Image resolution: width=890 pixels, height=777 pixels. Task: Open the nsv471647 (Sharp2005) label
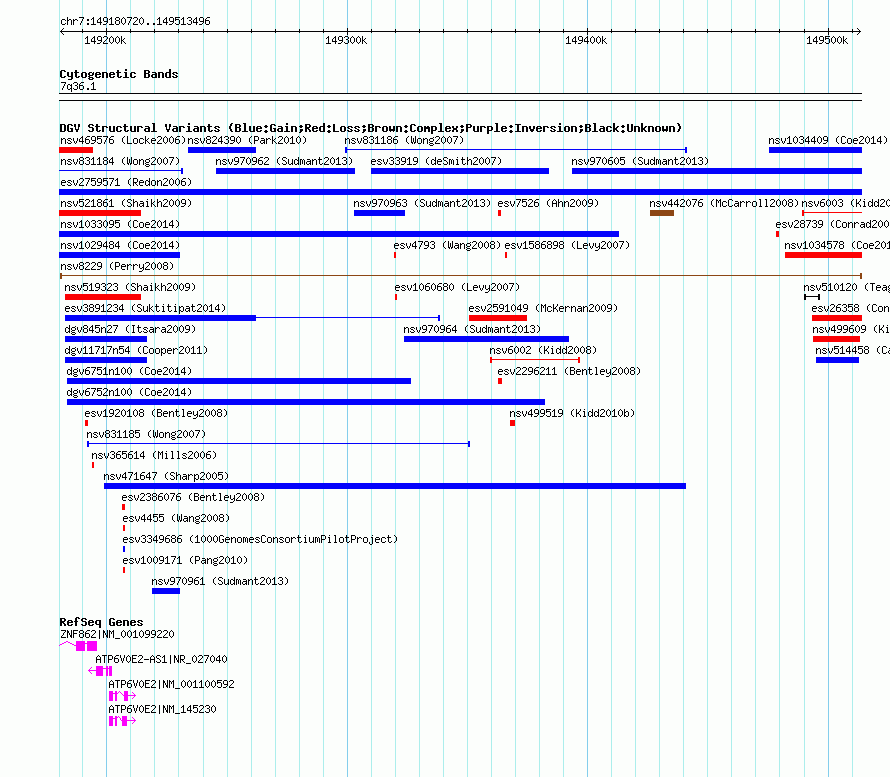tap(166, 476)
